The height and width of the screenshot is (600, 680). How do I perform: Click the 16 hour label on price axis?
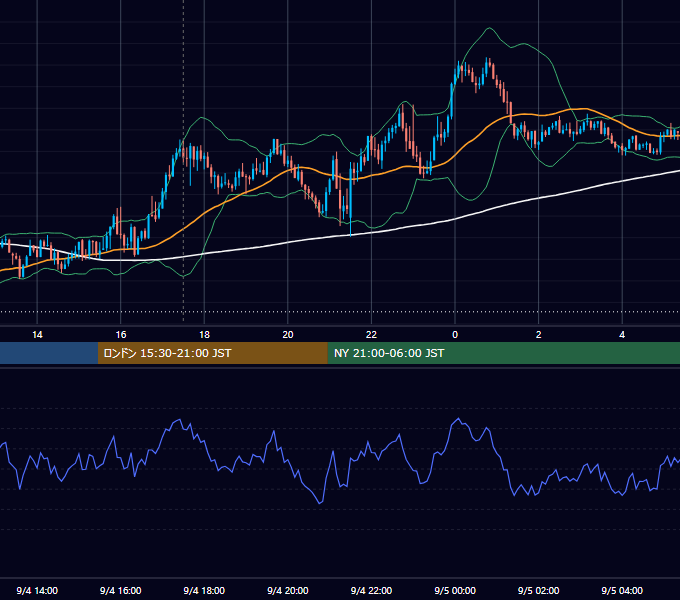pyautogui.click(x=121, y=335)
